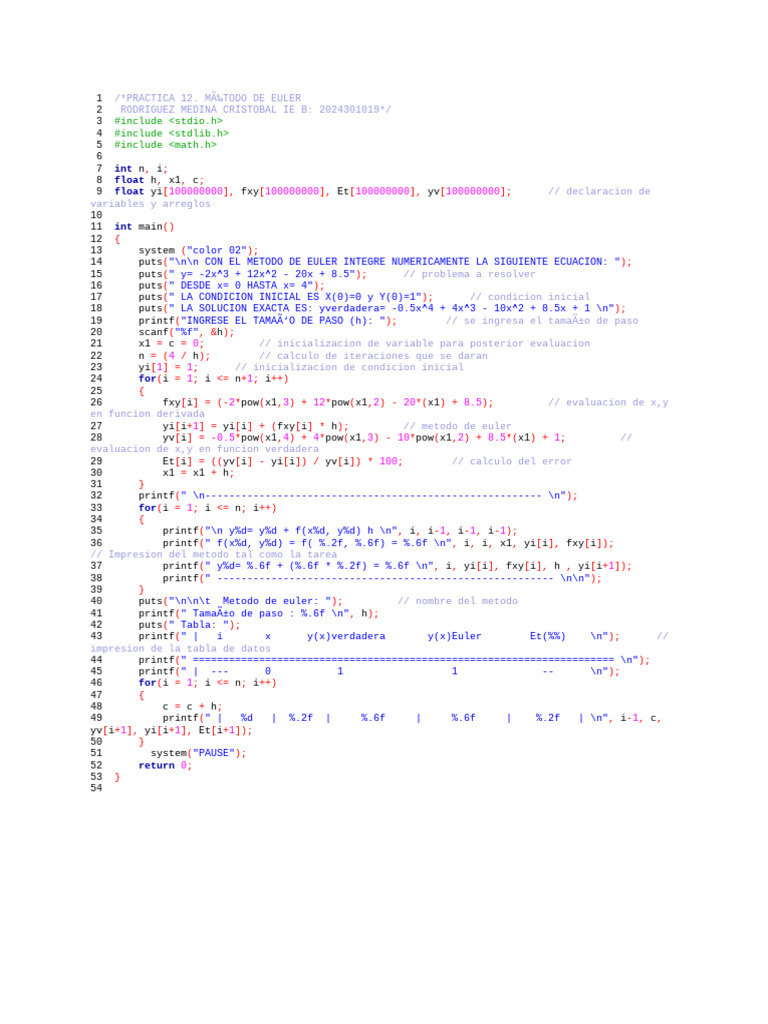Click the 'yi[1] = 1;' statement
The height and width of the screenshot is (1024, 768).
click(x=168, y=367)
